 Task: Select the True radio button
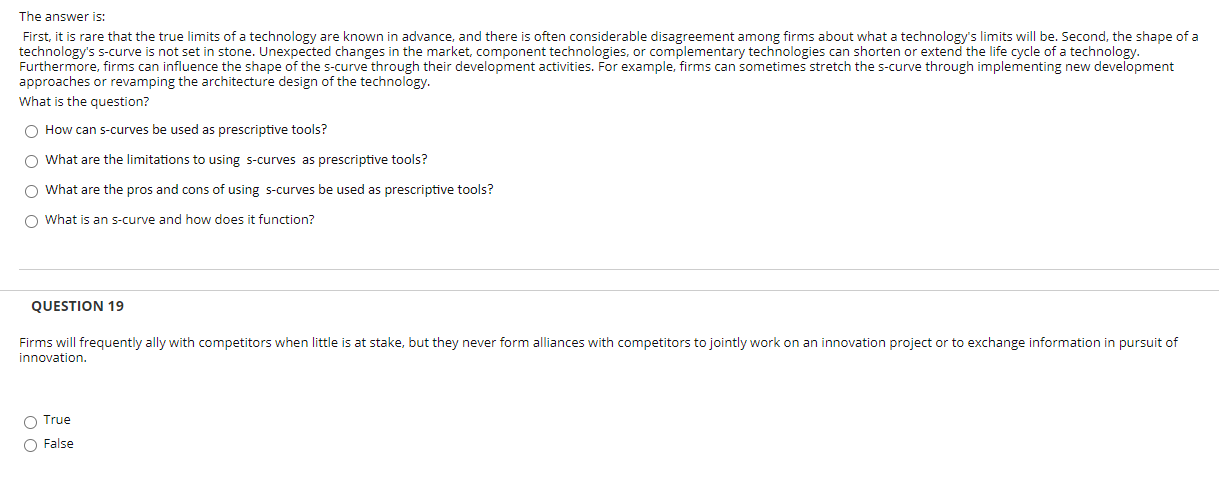[32, 421]
